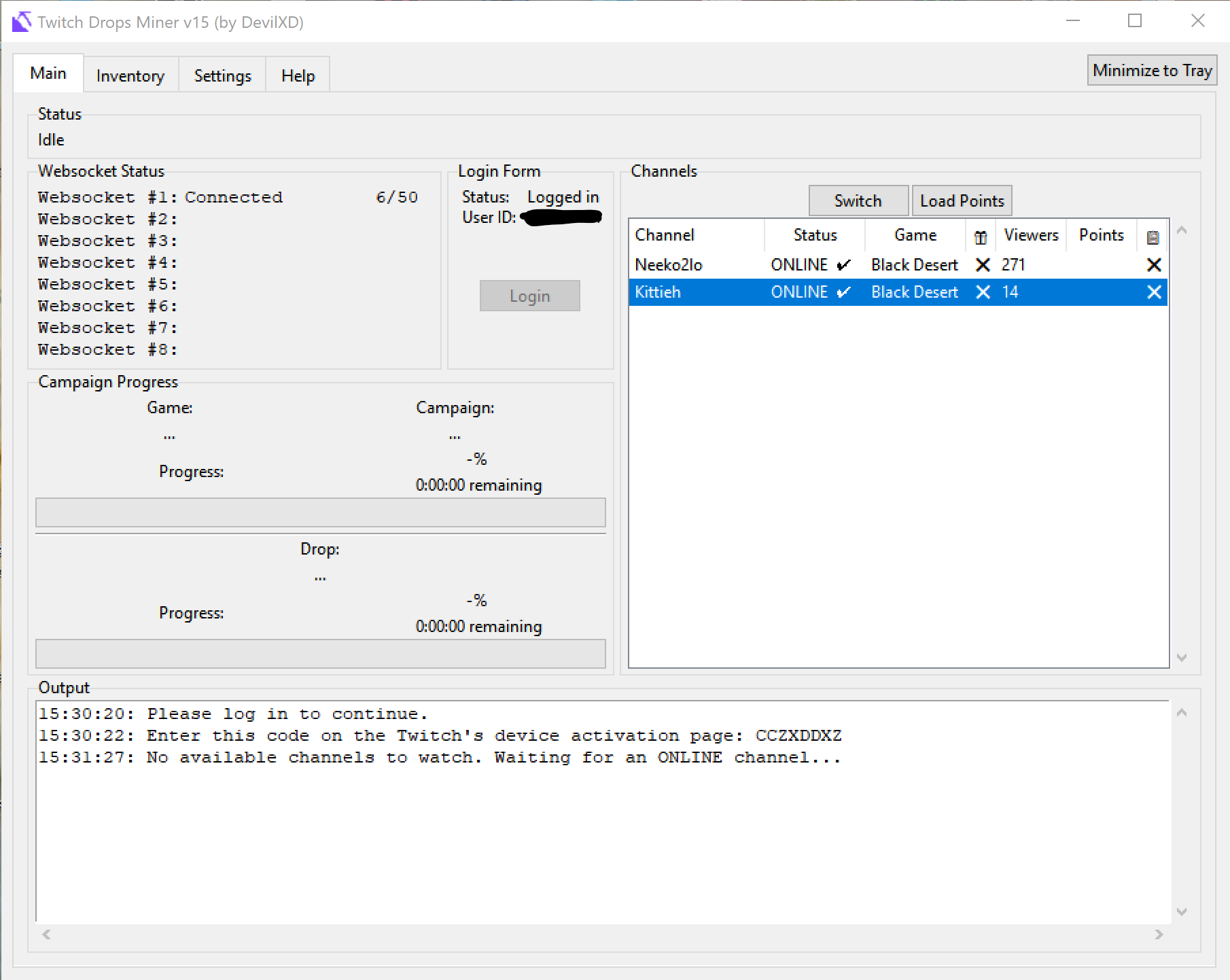Screen dimensions: 1230x980
Task: Click the drops X icon on Kittieh row
Action: coord(983,292)
